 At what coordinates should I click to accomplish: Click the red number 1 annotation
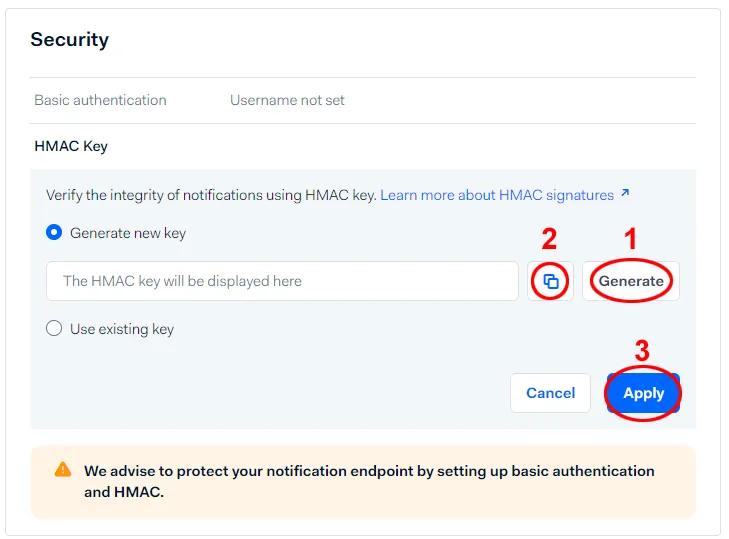coord(630,239)
